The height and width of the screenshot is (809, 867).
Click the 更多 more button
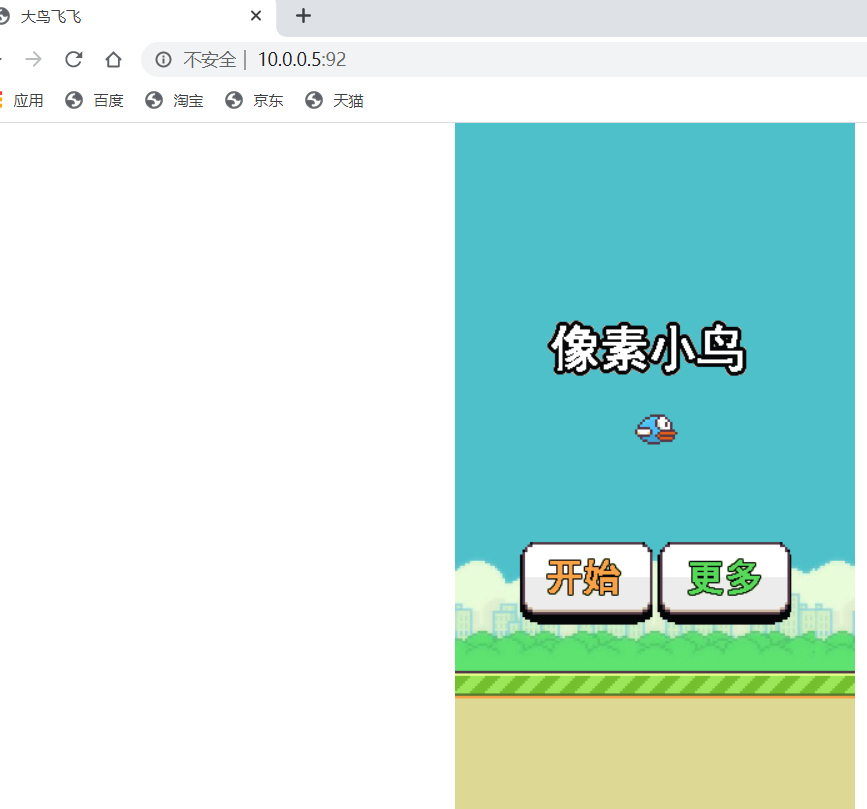724,582
